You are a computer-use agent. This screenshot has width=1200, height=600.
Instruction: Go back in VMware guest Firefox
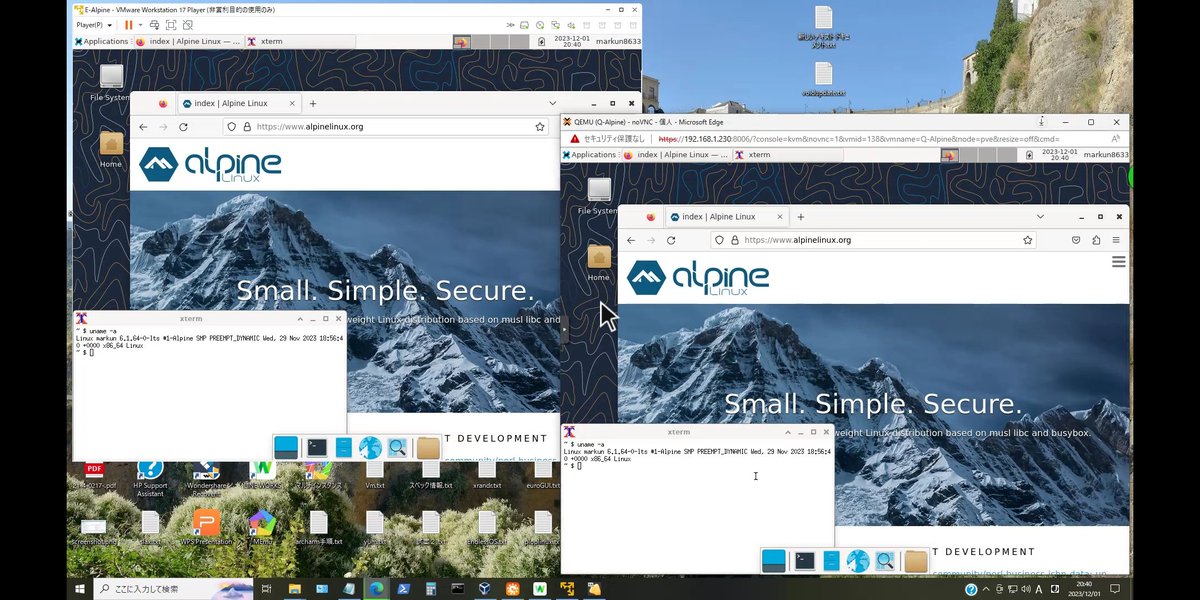pos(142,127)
